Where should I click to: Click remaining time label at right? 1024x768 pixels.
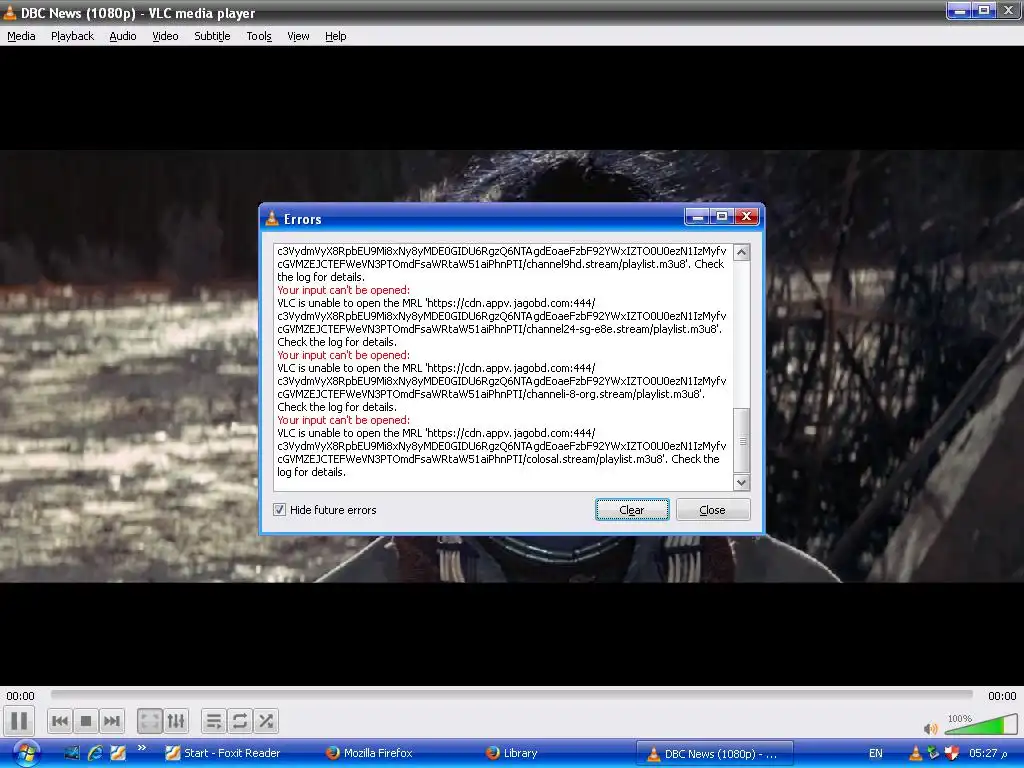1002,696
